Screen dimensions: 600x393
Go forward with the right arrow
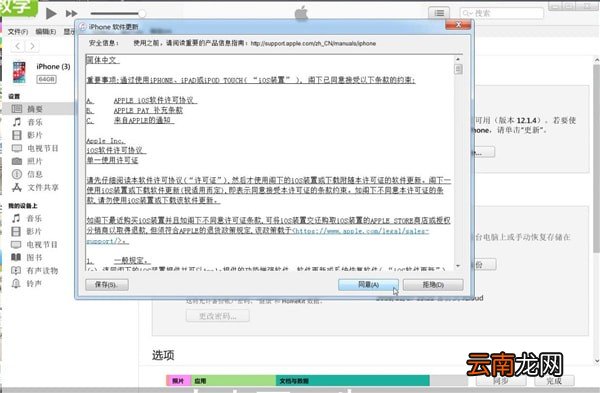coord(32,46)
